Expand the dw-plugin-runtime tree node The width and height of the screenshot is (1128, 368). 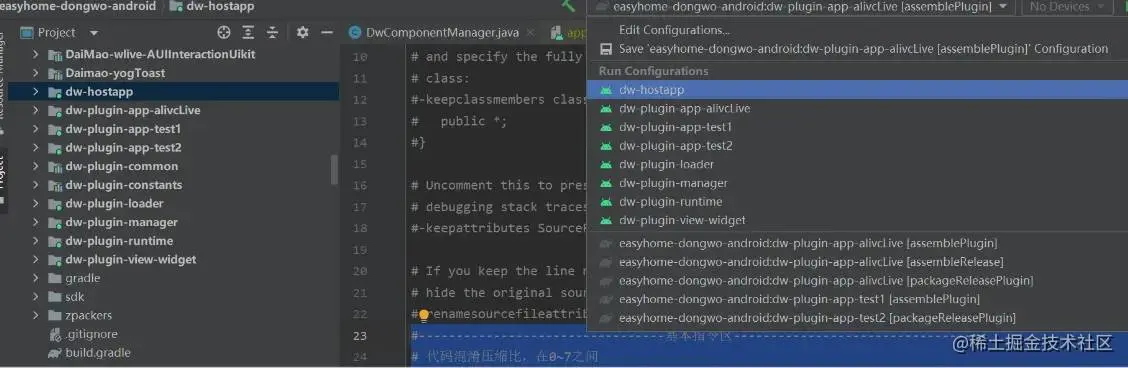[35, 241]
